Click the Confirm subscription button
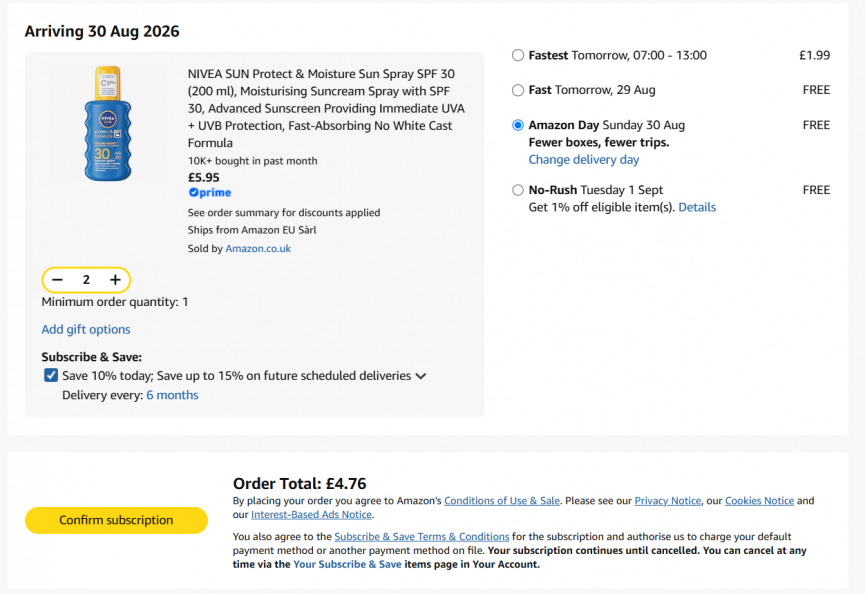 (116, 520)
